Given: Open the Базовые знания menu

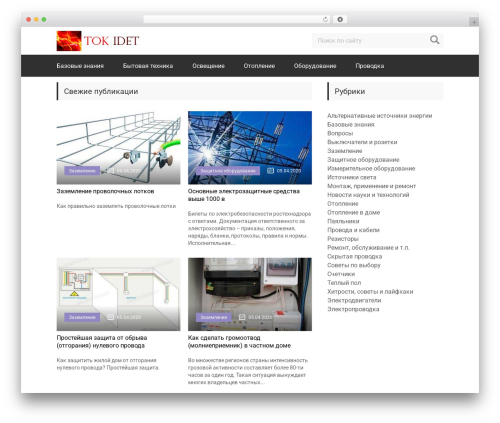Looking at the screenshot, I should click(x=80, y=66).
